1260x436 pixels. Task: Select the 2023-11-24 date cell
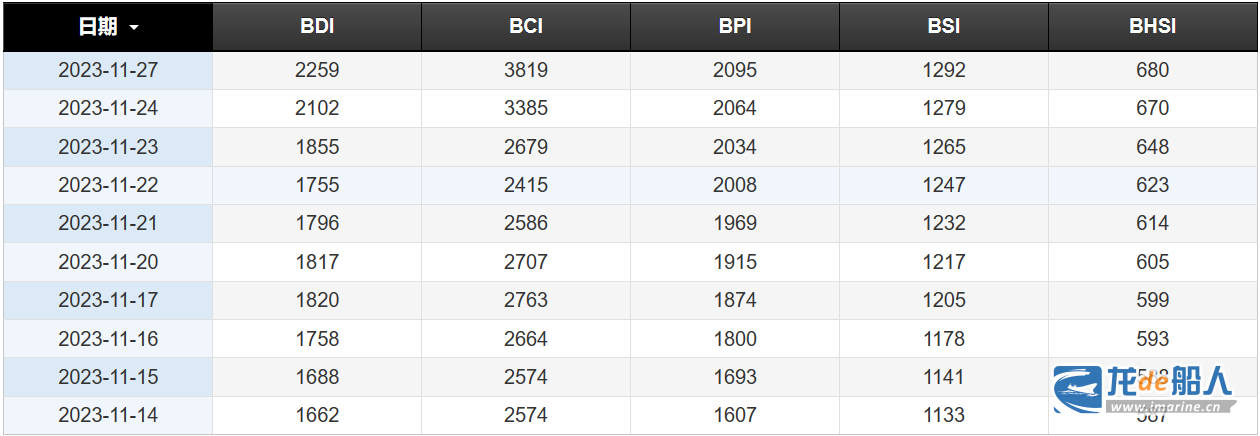108,108
